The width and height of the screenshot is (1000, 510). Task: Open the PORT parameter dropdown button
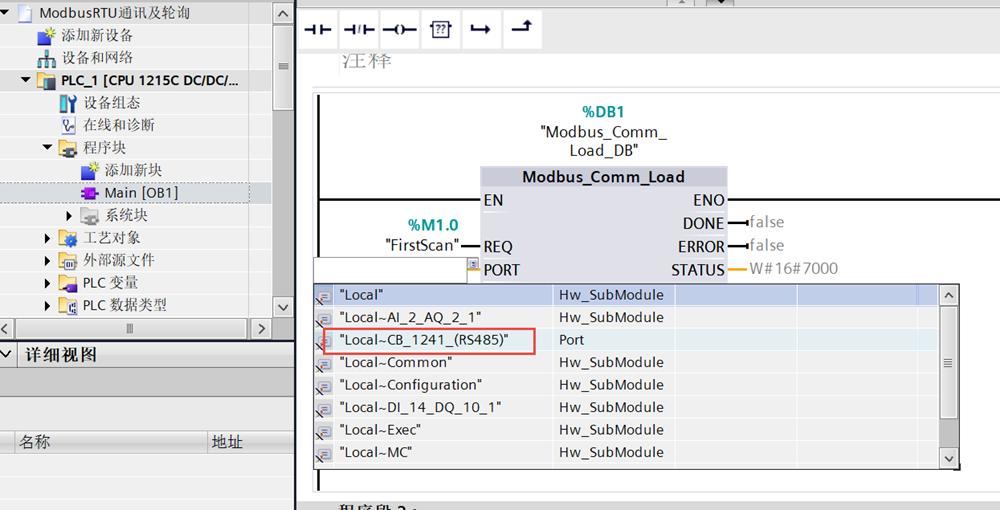473,266
